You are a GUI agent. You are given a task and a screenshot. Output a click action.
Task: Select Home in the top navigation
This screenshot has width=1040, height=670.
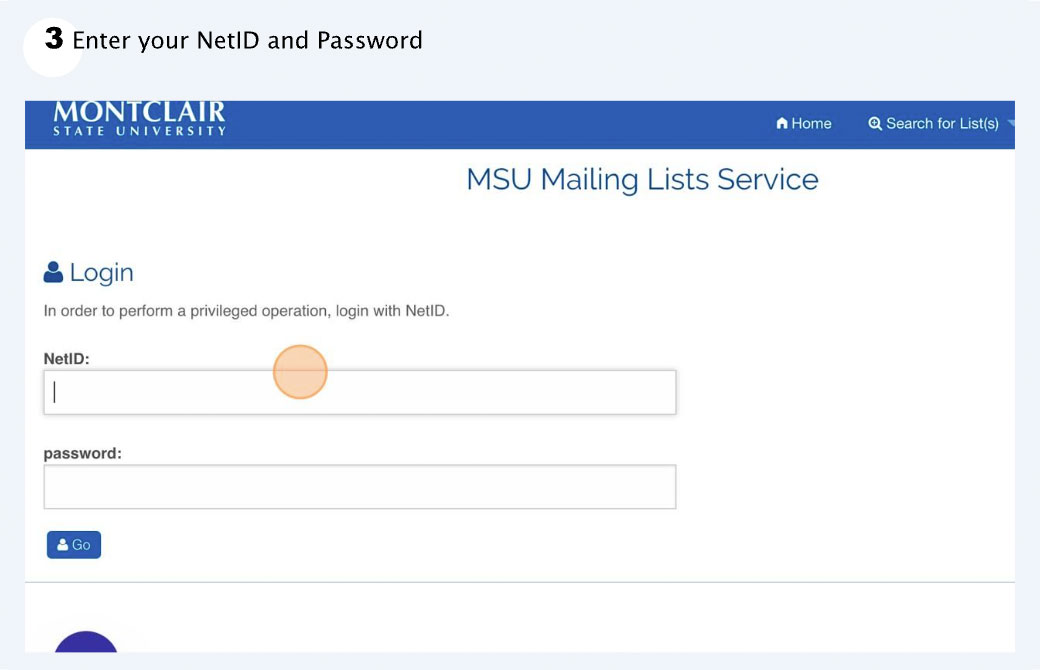click(x=804, y=123)
